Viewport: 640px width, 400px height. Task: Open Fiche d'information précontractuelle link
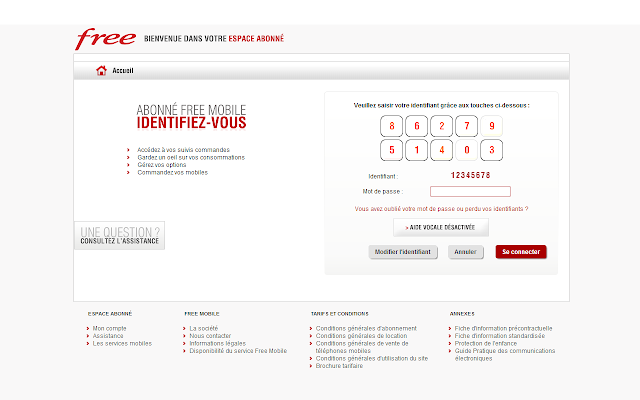503,328
